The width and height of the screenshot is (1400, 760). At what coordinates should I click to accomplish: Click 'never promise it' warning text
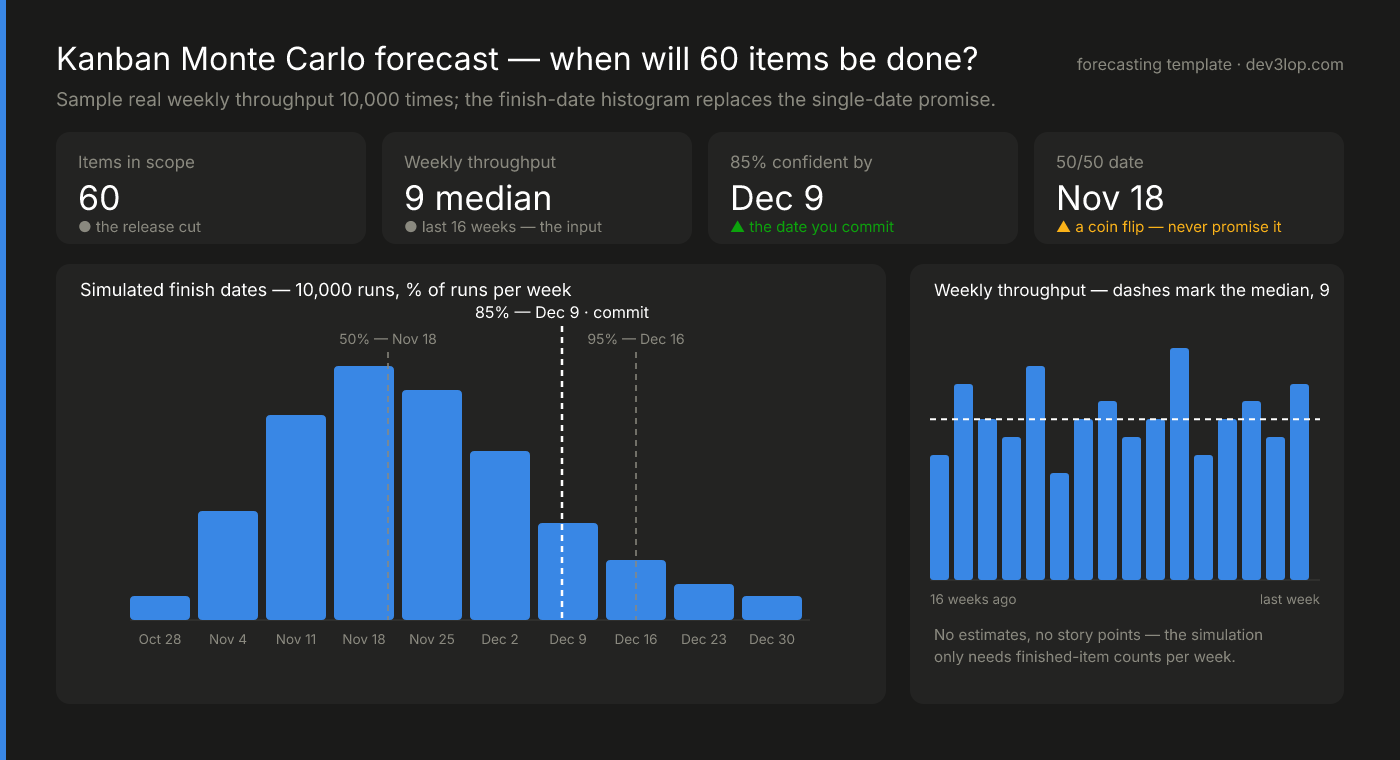(x=1225, y=227)
